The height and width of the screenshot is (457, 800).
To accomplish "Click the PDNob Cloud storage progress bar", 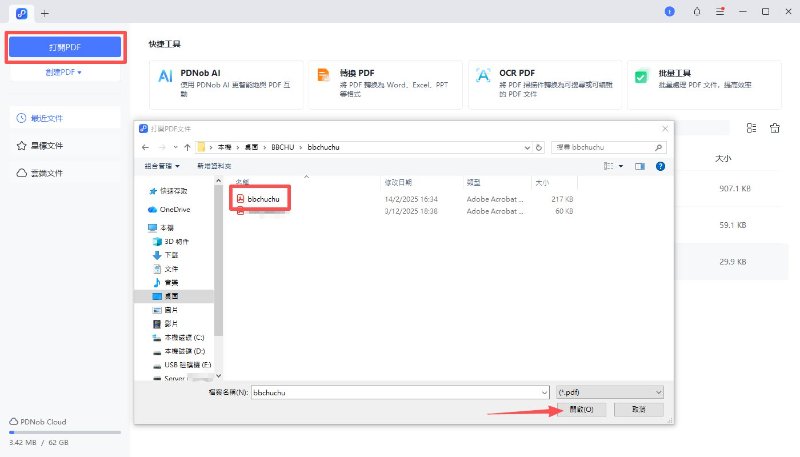I will coord(65,433).
